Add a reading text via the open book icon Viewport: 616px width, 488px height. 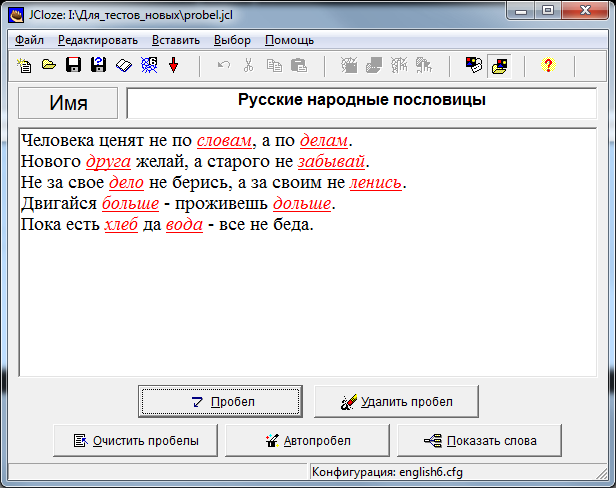(124, 65)
